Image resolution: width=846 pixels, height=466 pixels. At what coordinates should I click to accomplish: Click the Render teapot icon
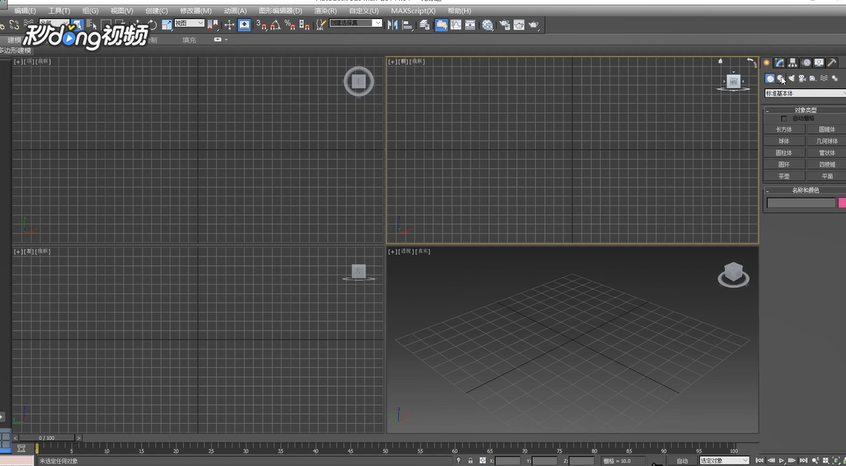534,25
